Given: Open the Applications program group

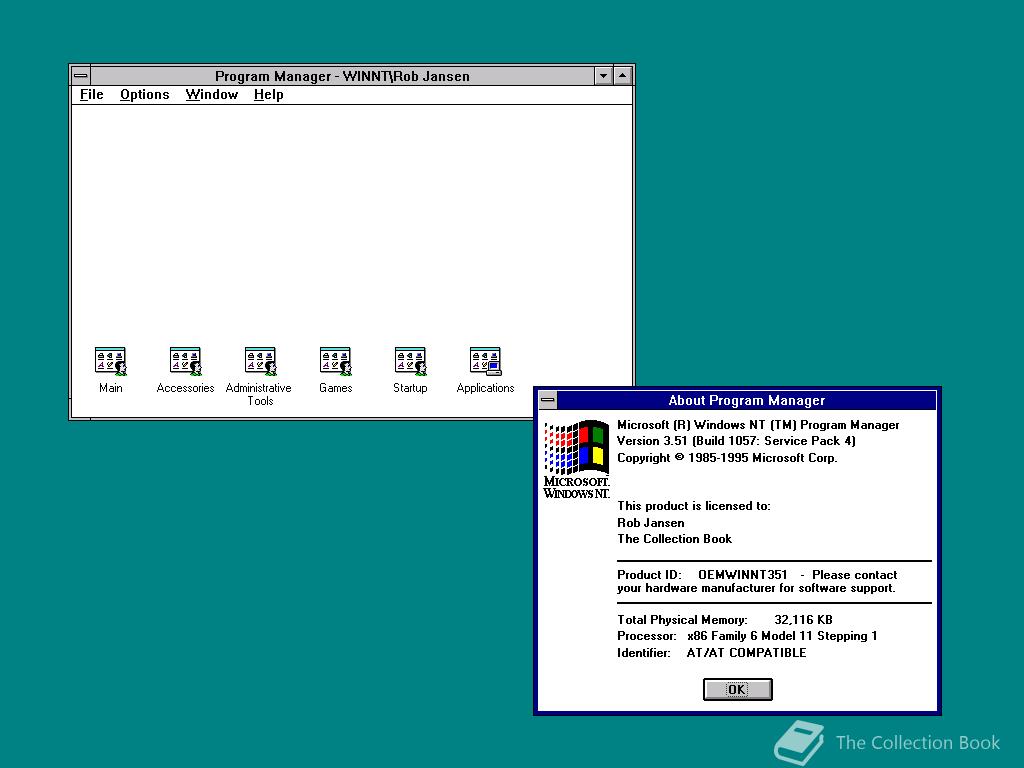Looking at the screenshot, I should point(485,360).
